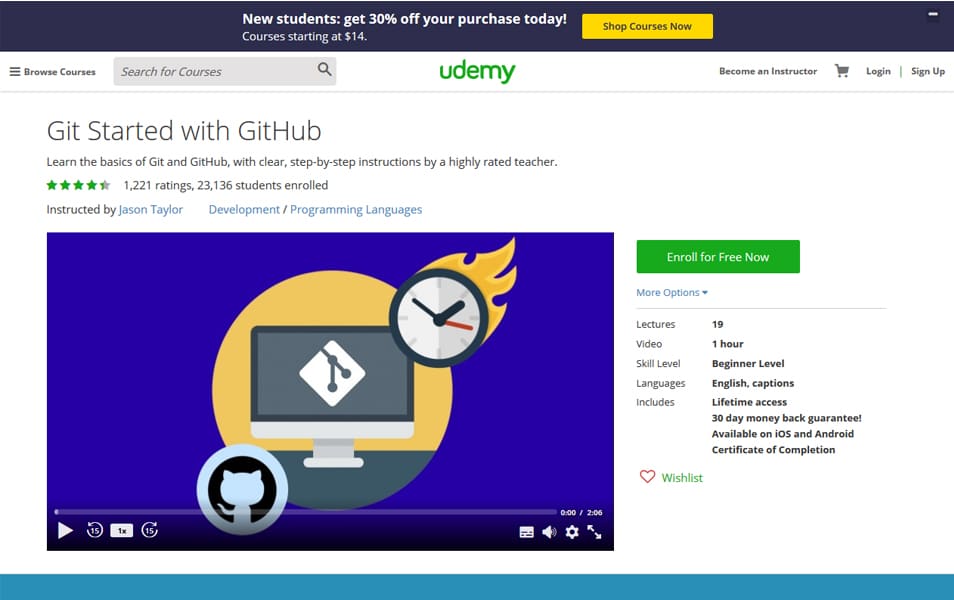The image size is (954, 600).
Task: Select Sign Up from the header
Action: [x=927, y=71]
